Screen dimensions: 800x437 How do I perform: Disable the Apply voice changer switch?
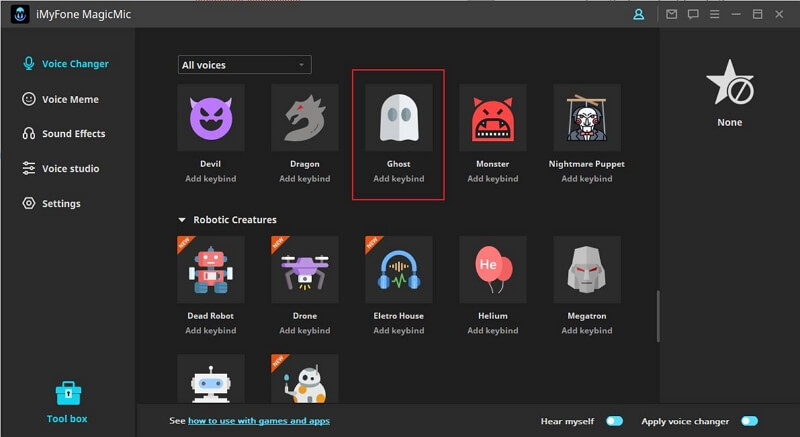click(749, 421)
